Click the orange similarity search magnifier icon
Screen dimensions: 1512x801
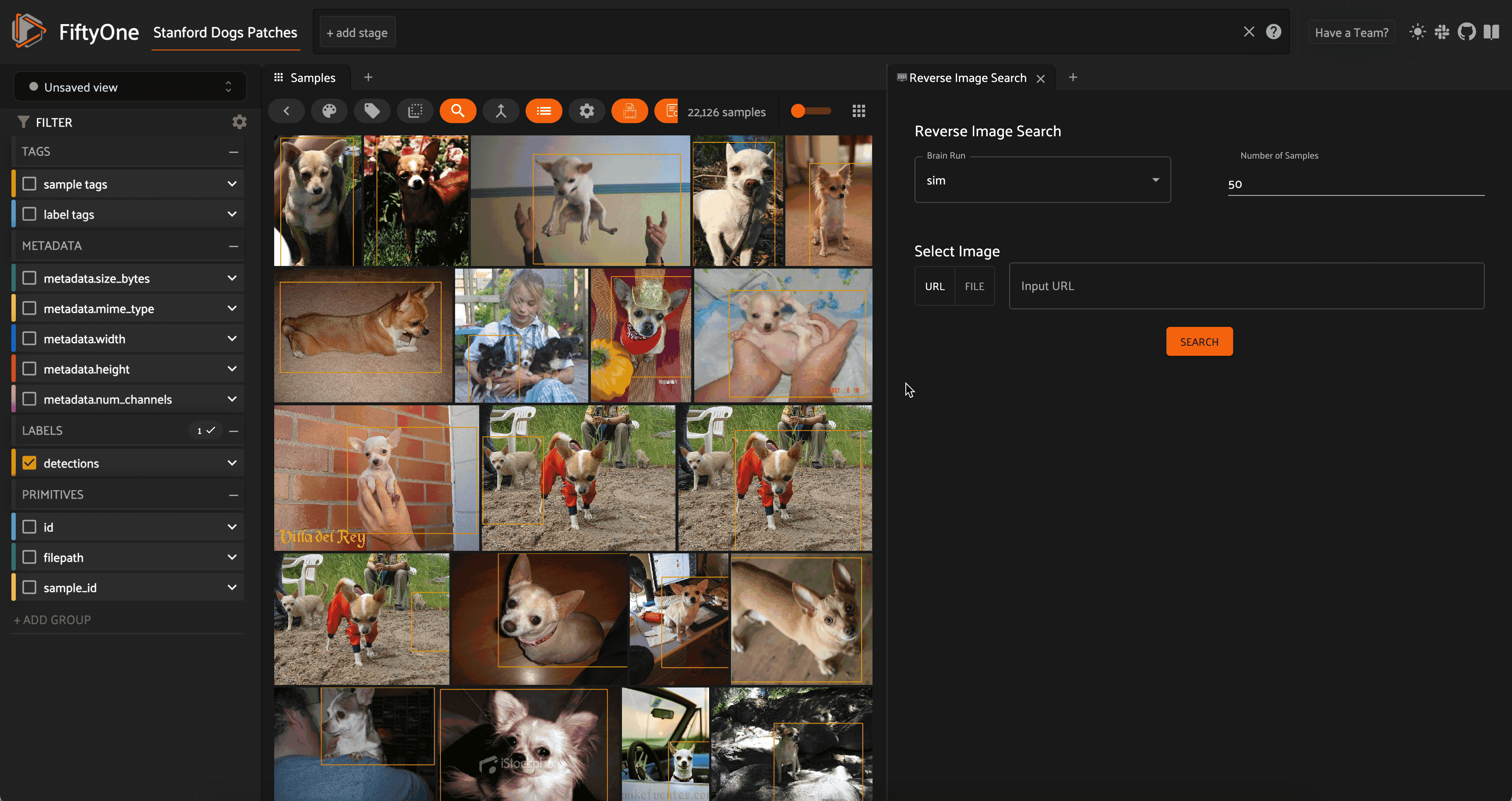458,111
